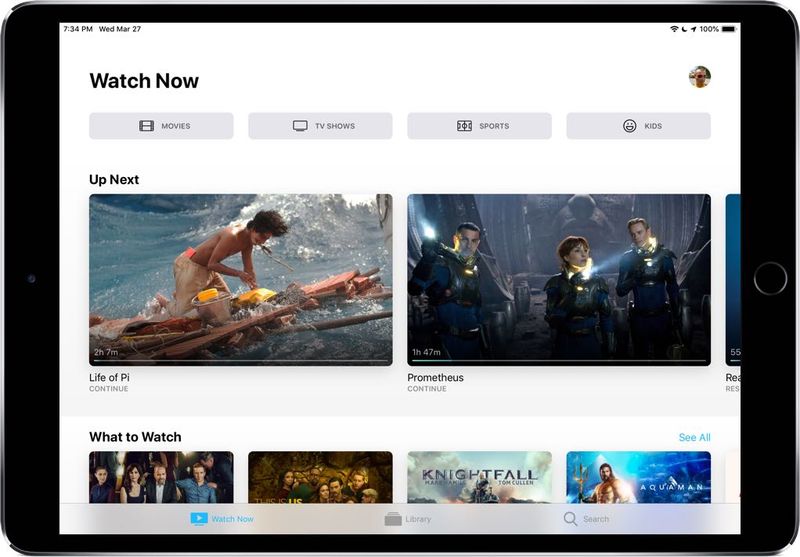
Task: Click the Watch Now page title
Action: [x=144, y=81]
